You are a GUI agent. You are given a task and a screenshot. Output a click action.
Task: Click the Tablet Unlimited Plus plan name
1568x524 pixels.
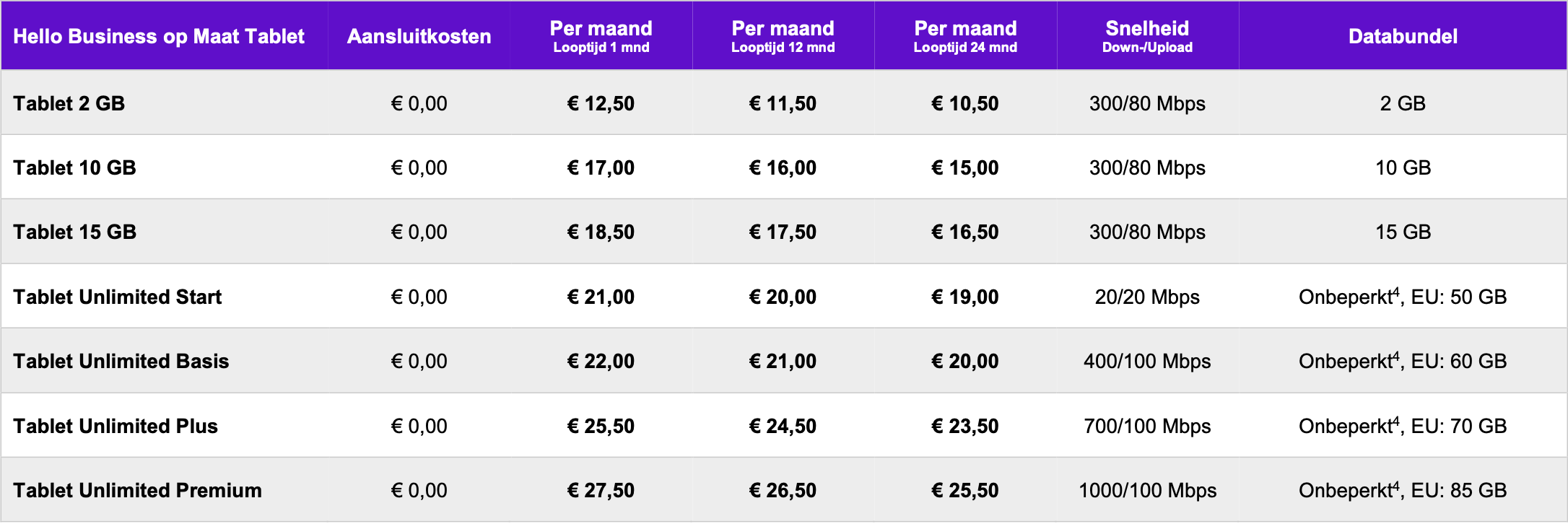coord(115,426)
